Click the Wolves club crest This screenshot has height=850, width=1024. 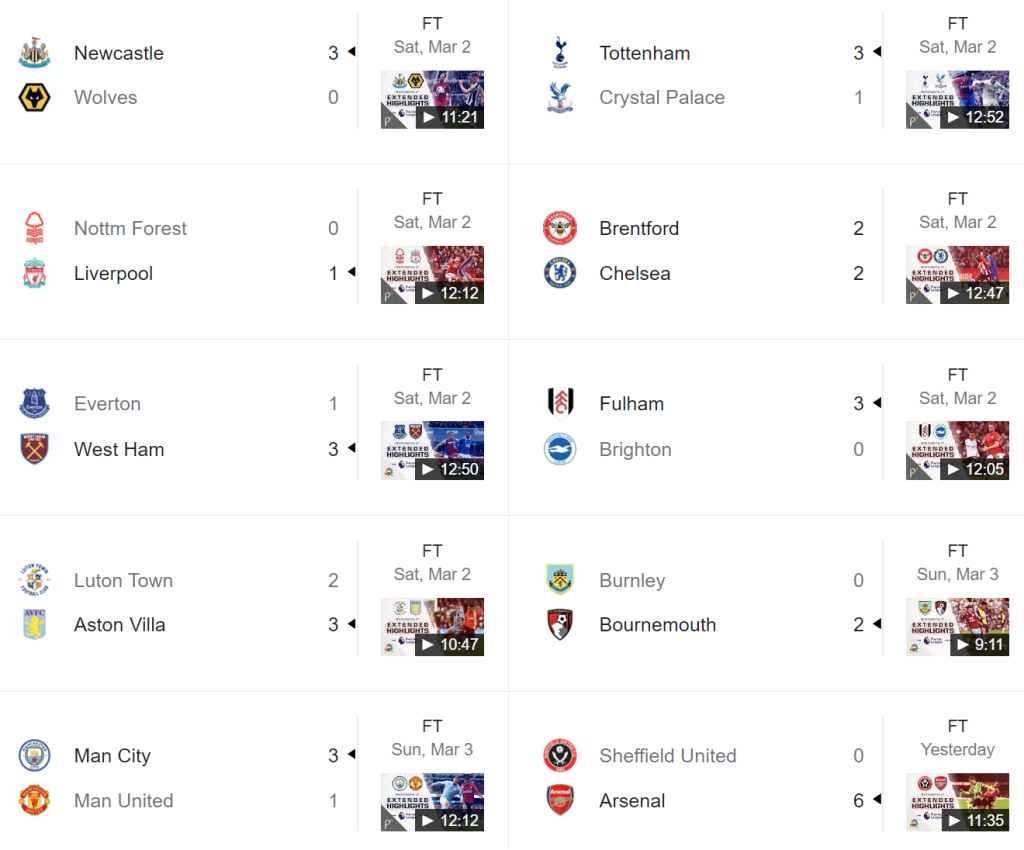point(34,98)
